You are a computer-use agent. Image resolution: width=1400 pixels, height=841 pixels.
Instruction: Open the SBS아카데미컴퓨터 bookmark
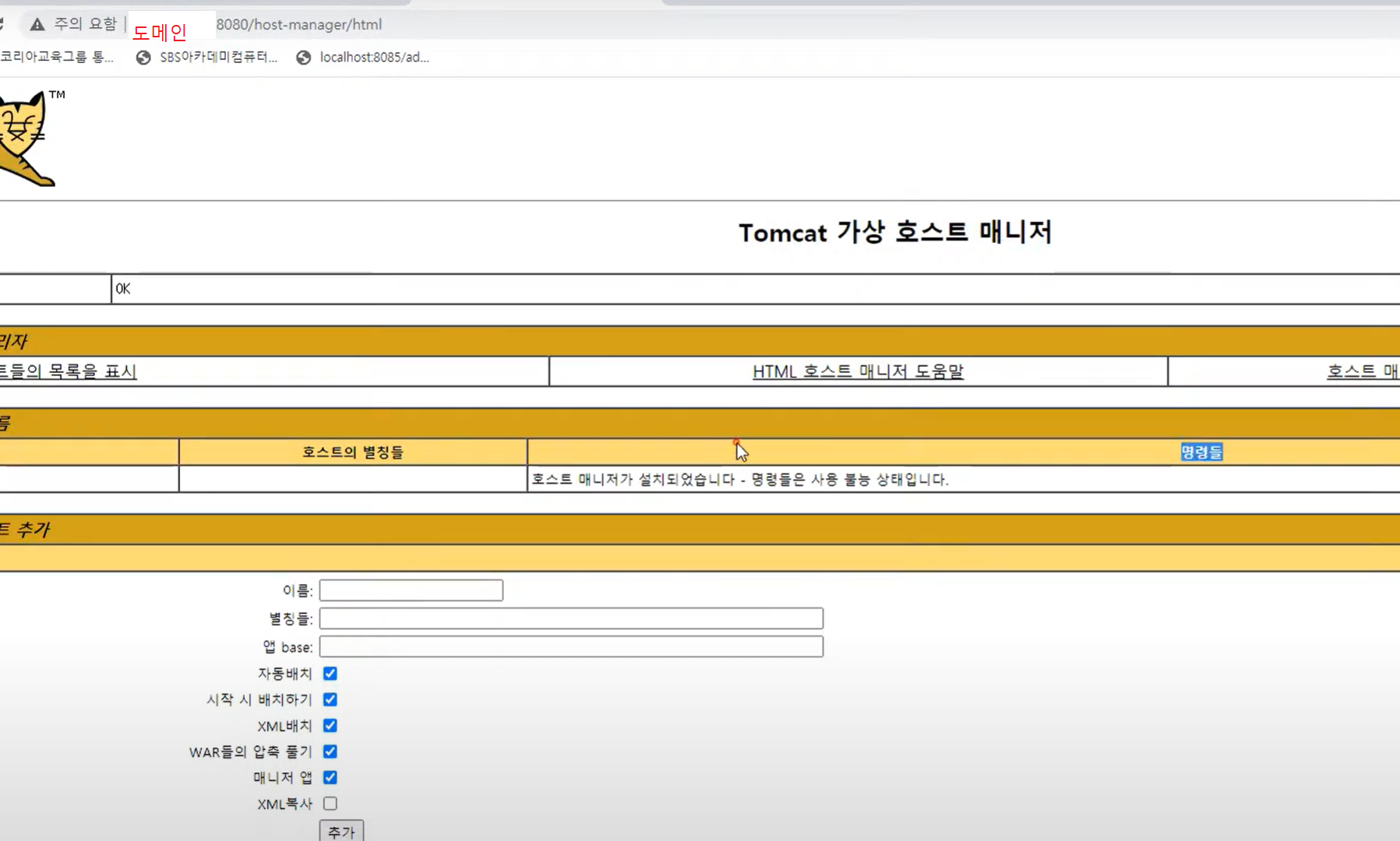click(x=207, y=58)
